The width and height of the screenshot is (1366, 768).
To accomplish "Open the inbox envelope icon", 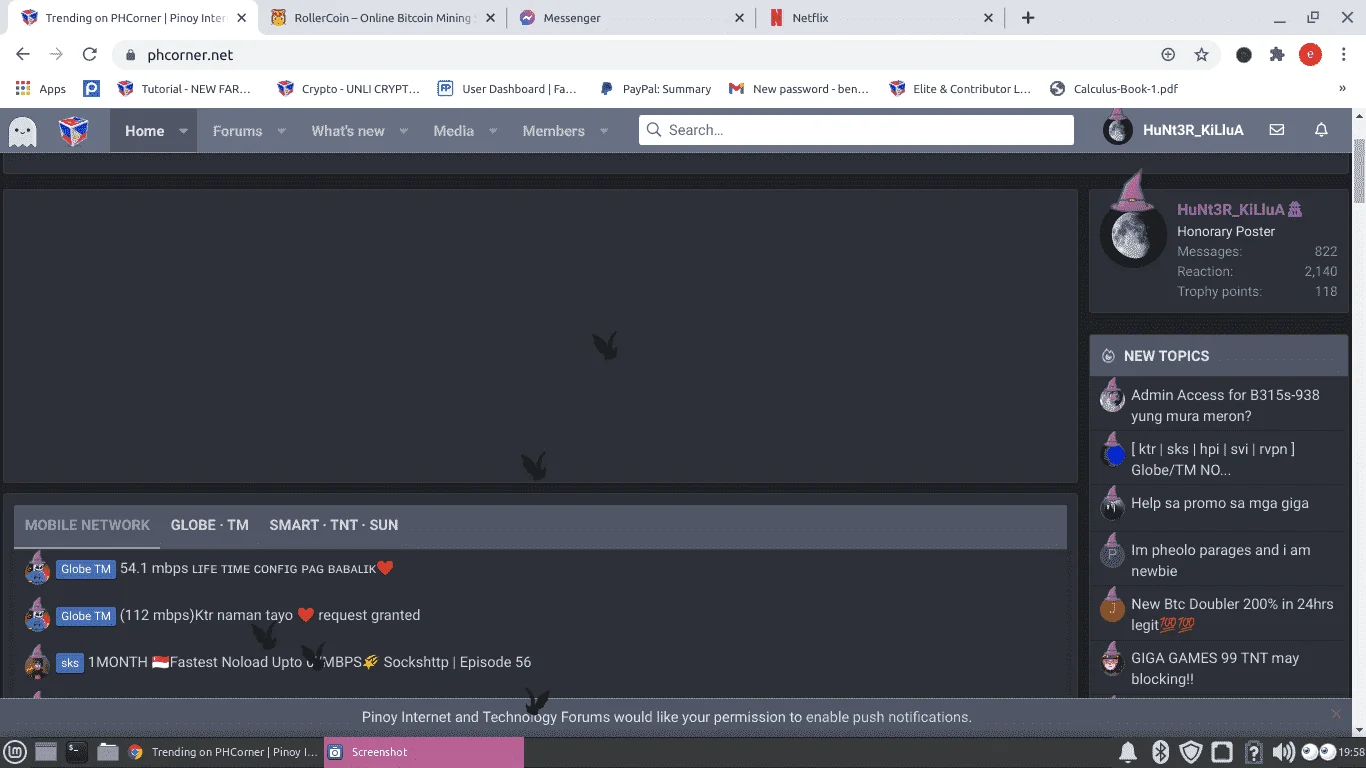I will pyautogui.click(x=1277, y=130).
